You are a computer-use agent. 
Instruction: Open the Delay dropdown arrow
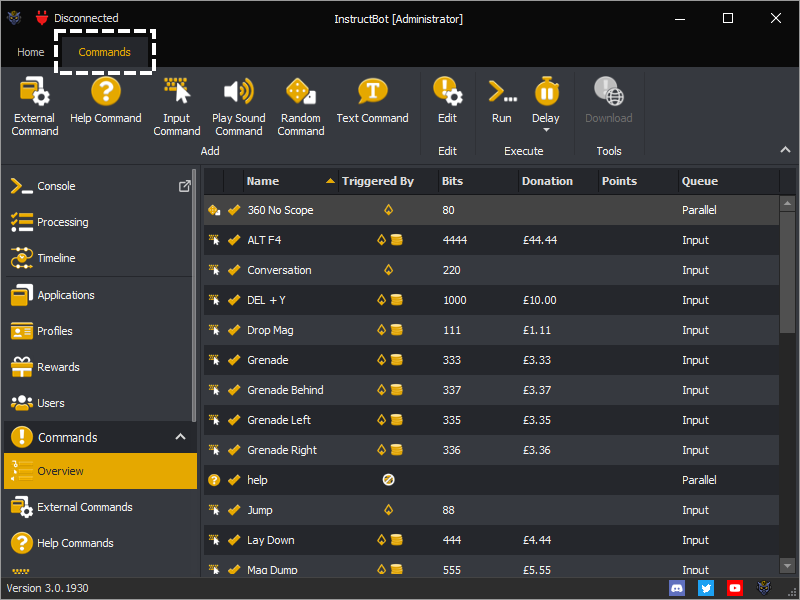(546, 131)
